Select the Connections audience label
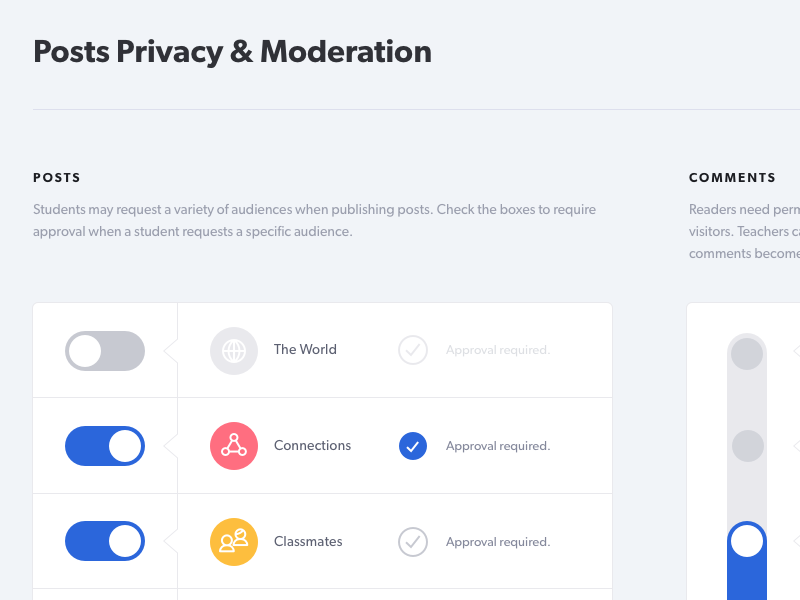This screenshot has width=800, height=600. (x=312, y=446)
